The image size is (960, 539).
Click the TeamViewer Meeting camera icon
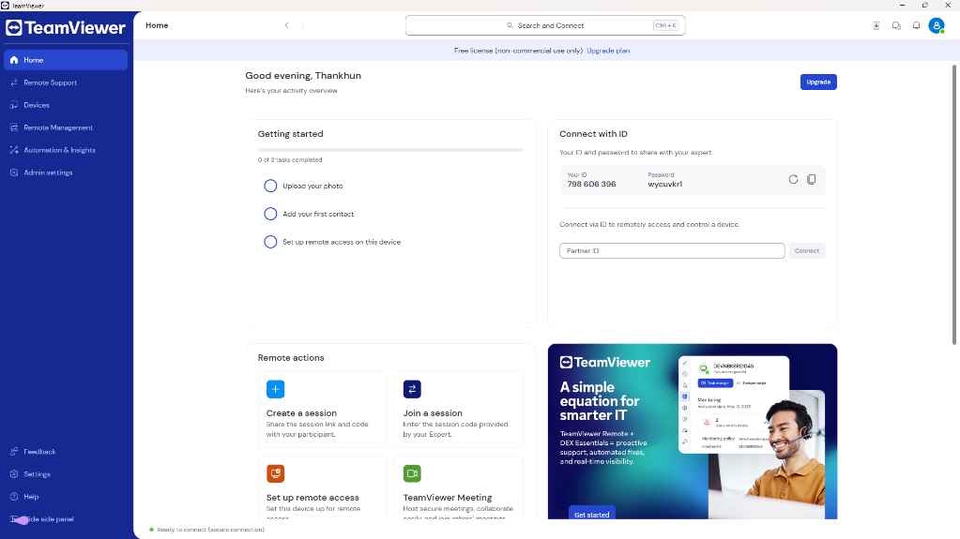pyautogui.click(x=412, y=473)
